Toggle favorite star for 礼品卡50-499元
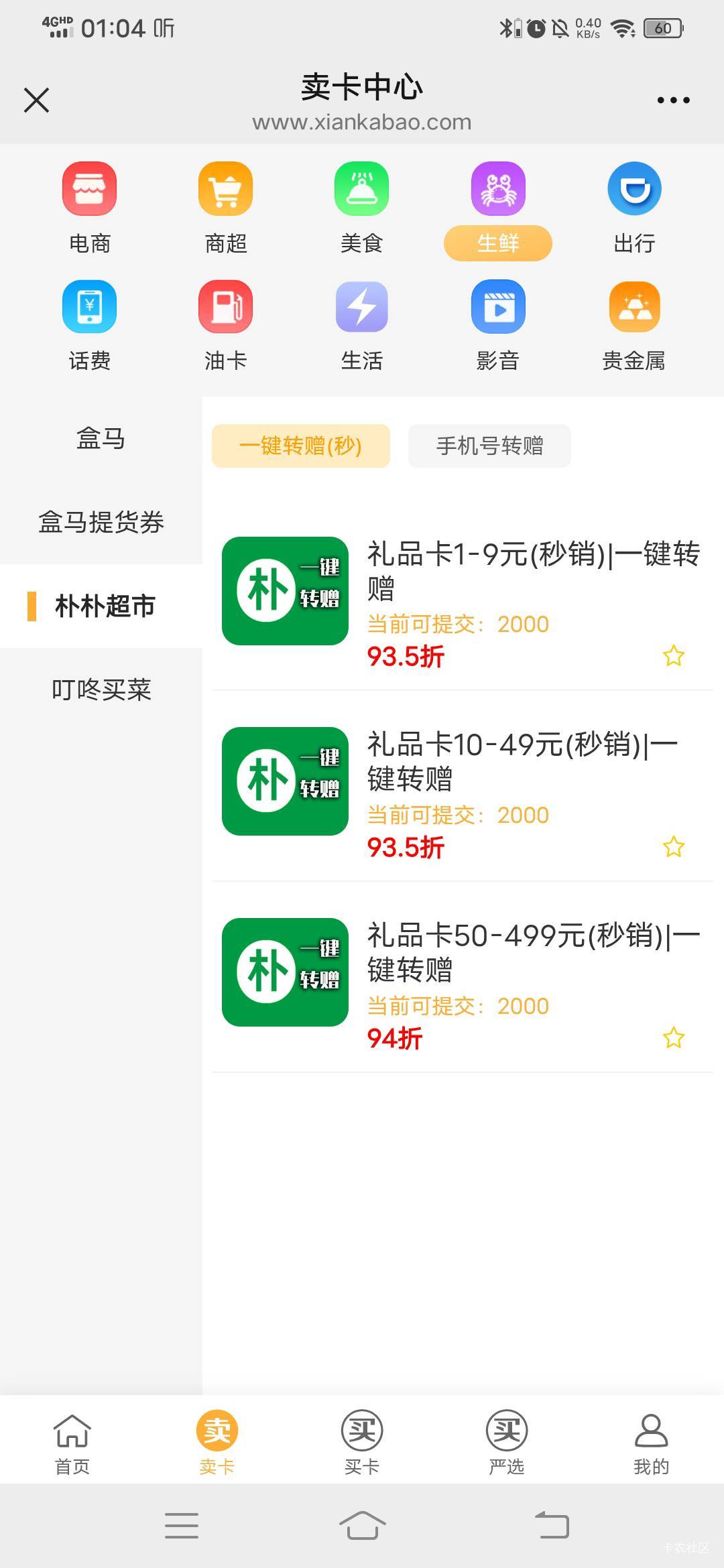Viewport: 724px width, 1568px height. (673, 1037)
